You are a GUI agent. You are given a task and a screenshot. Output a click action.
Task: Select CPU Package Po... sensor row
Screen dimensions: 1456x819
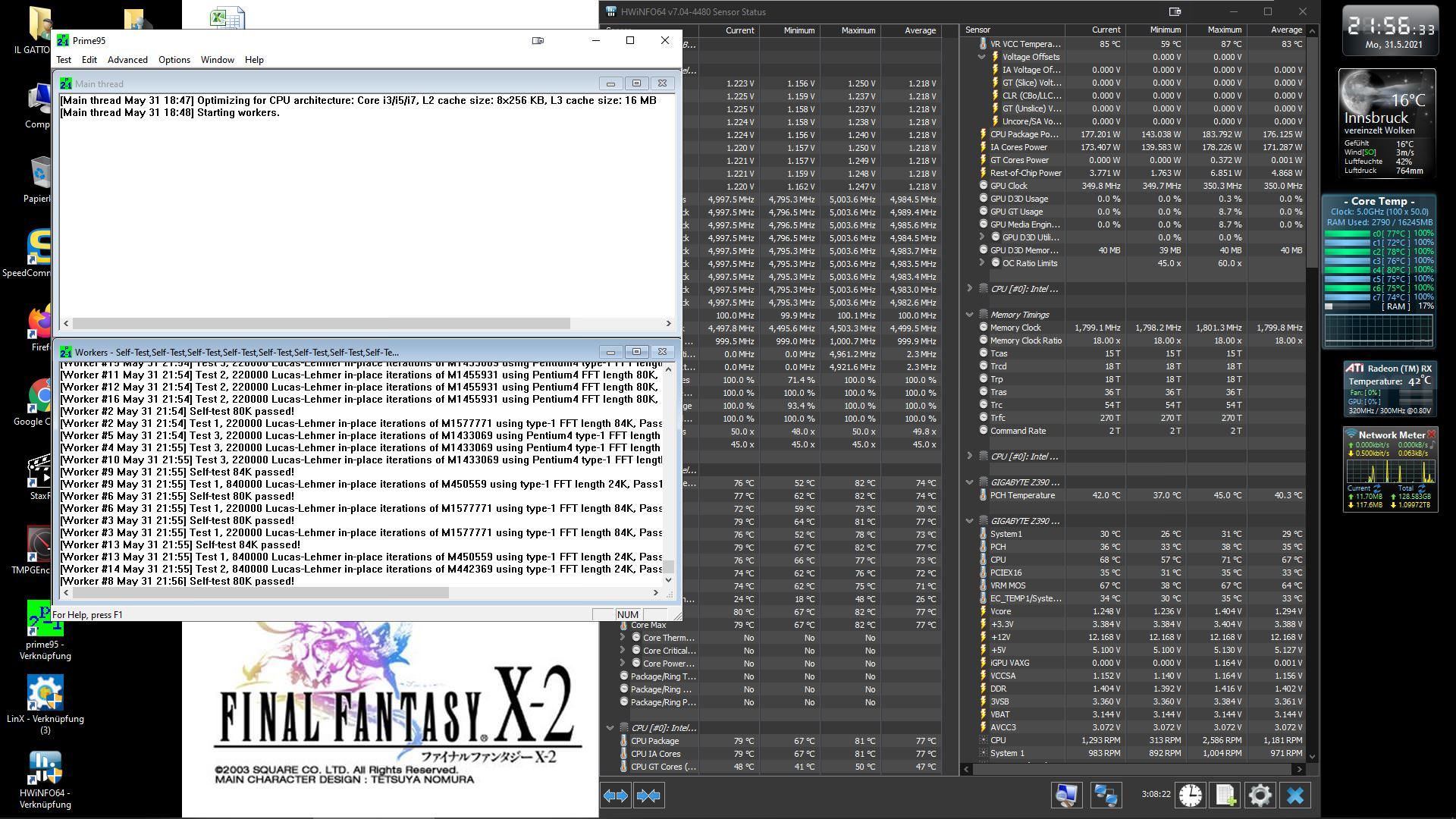(x=1134, y=134)
